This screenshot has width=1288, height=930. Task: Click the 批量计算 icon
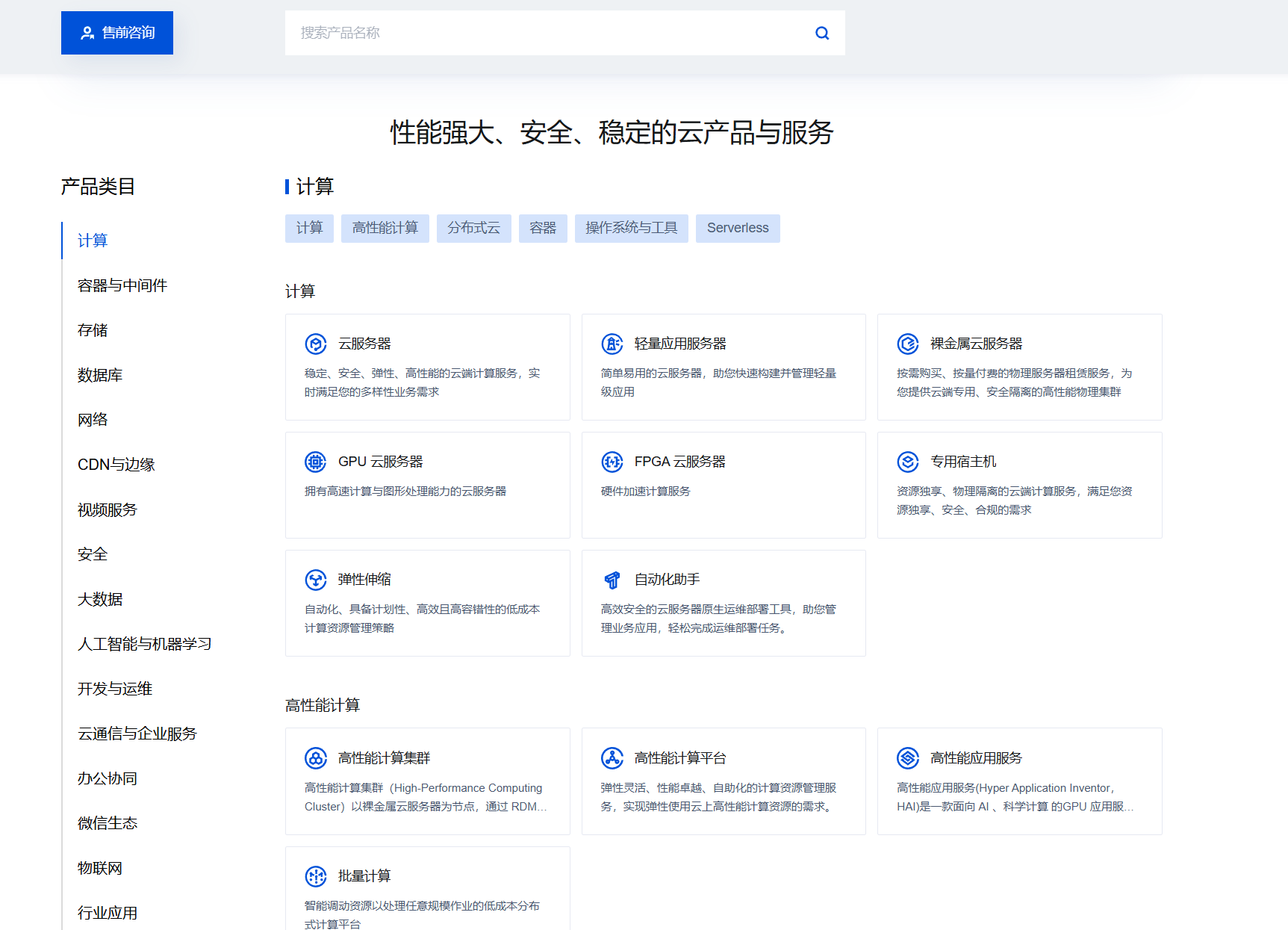[x=316, y=876]
